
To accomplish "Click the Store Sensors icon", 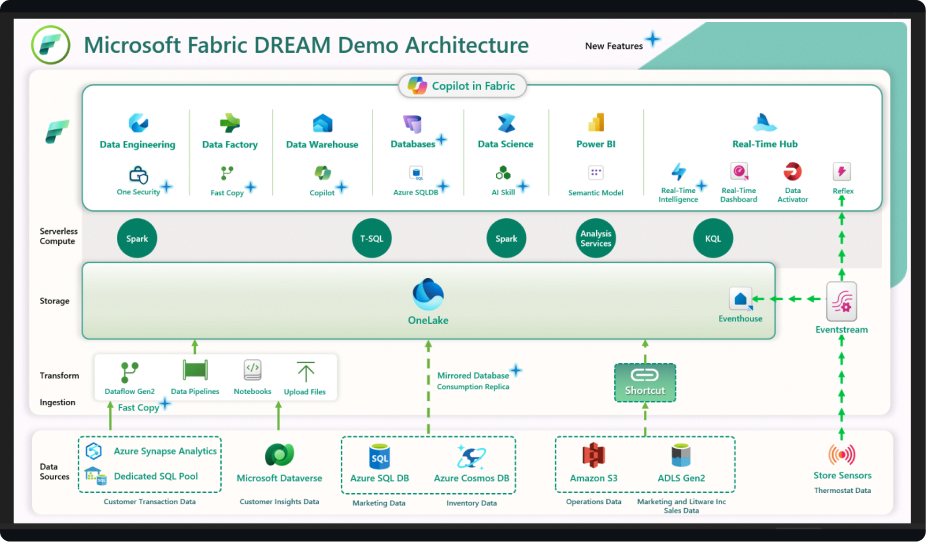I will click(842, 455).
